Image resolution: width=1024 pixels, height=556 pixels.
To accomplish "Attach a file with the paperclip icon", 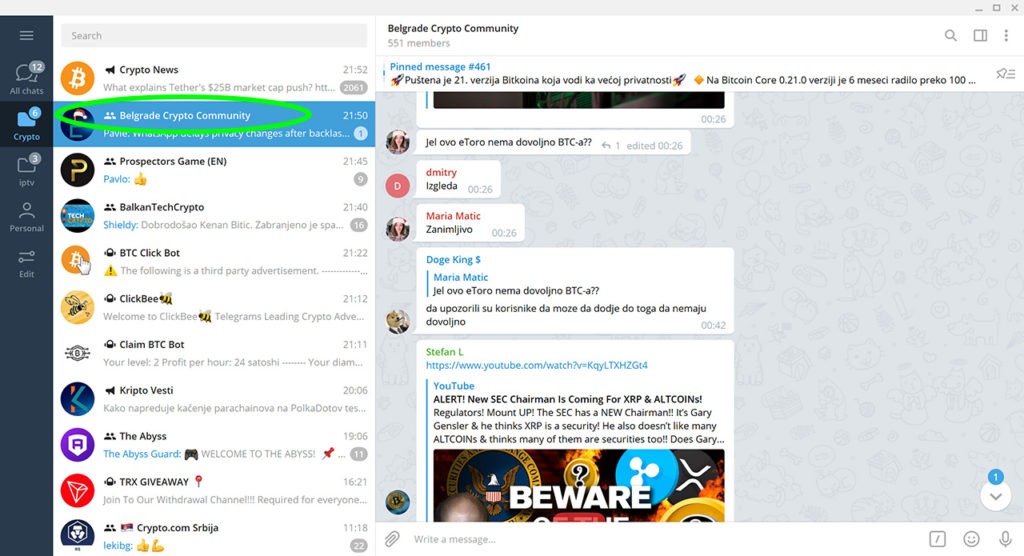I will tap(393, 539).
